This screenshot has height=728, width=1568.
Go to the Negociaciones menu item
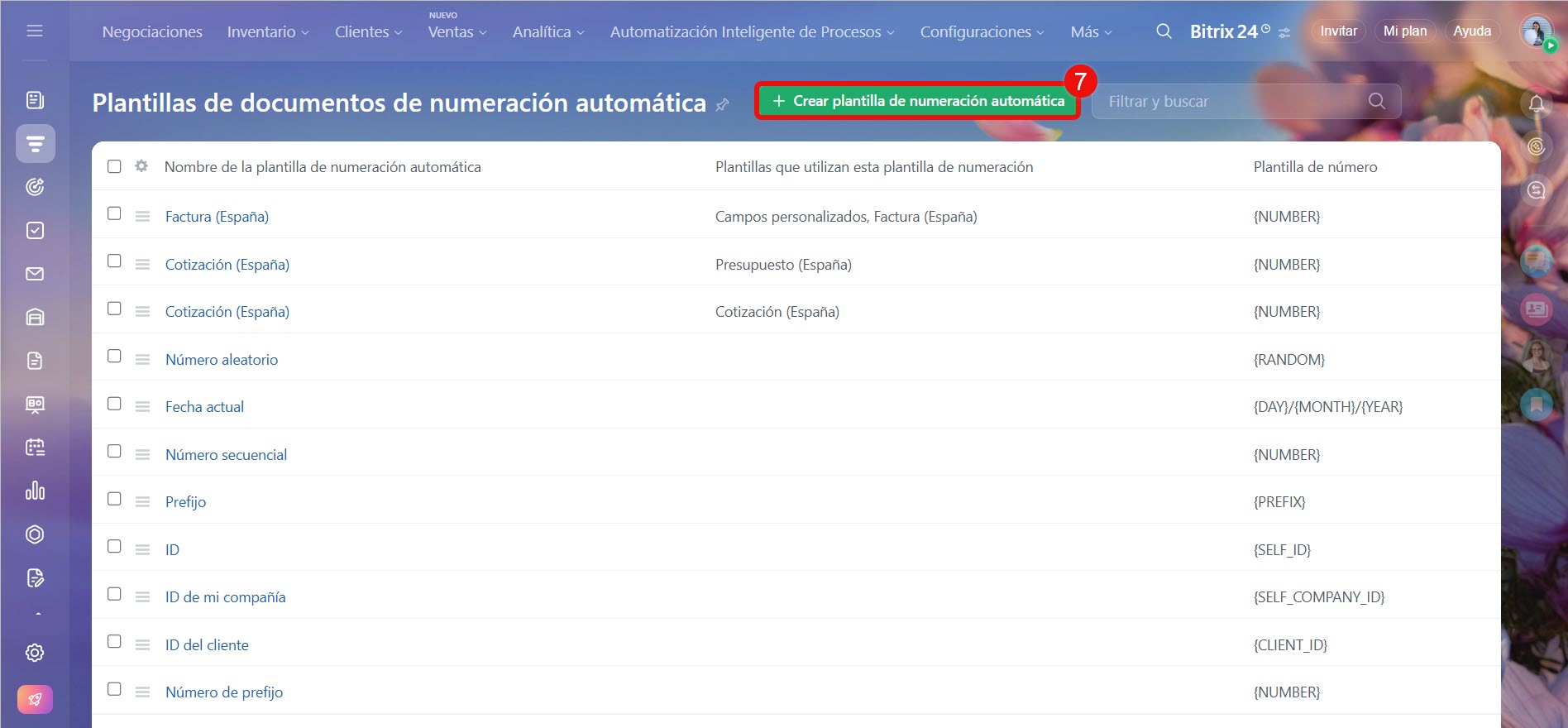click(152, 31)
